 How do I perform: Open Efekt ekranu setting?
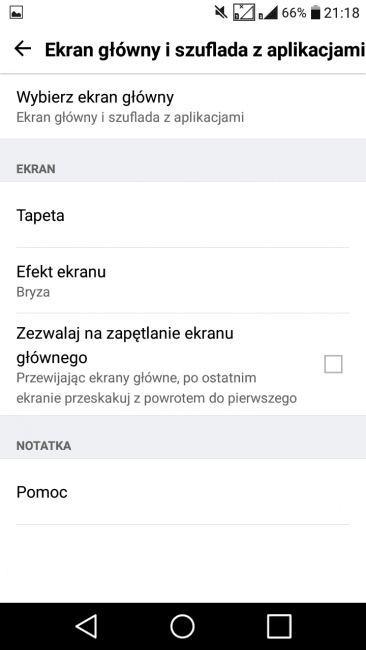[183, 281]
